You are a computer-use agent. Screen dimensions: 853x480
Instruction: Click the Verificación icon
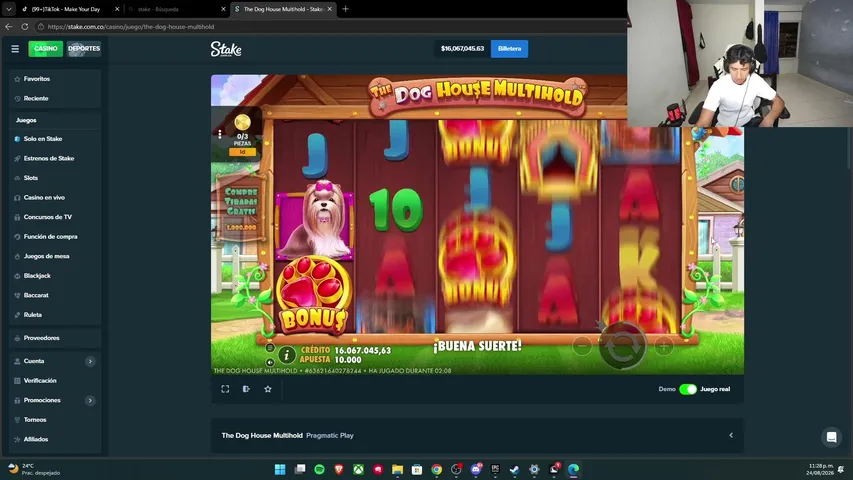[x=17, y=381]
